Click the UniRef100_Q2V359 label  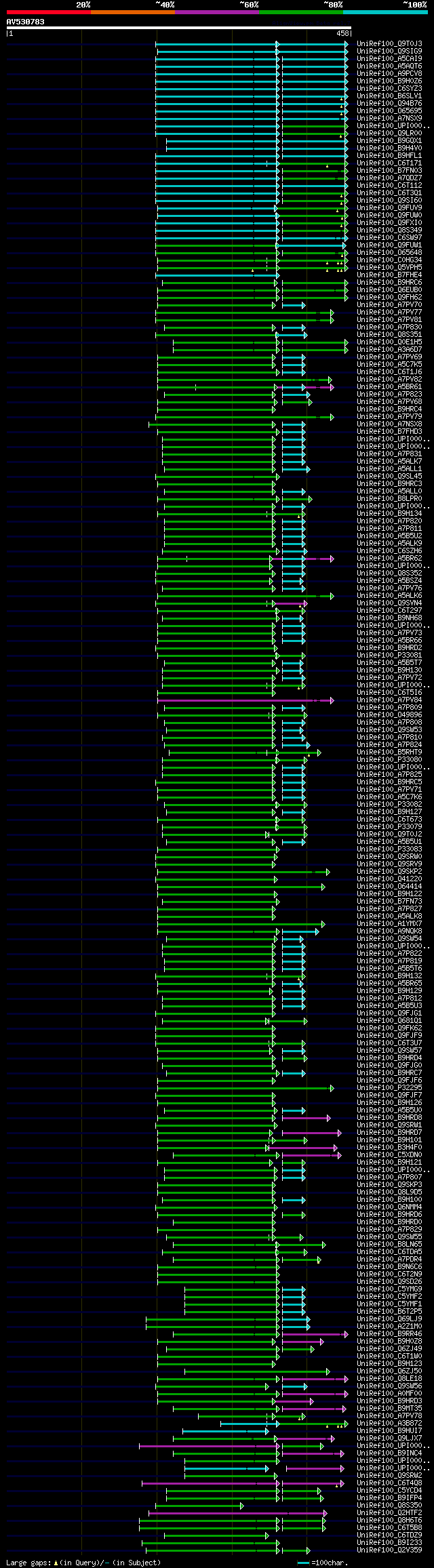click(x=389, y=1550)
